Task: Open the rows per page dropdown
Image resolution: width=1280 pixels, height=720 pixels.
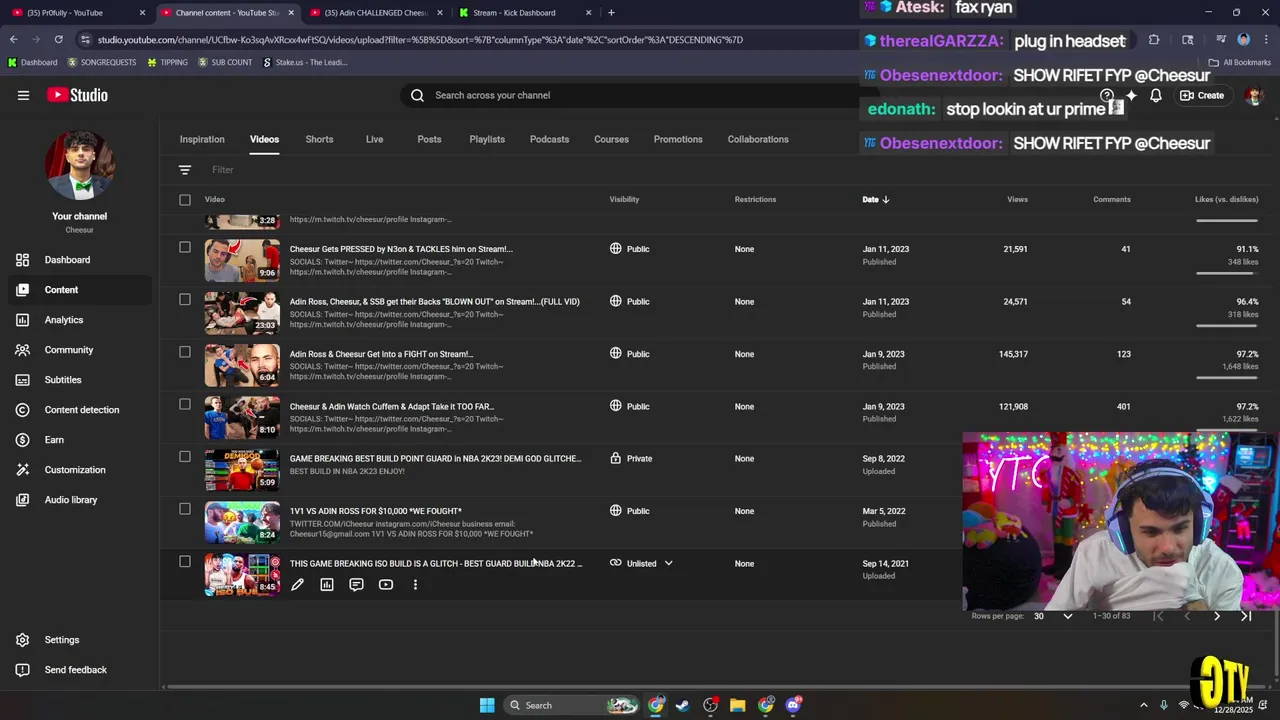Action: point(1053,616)
